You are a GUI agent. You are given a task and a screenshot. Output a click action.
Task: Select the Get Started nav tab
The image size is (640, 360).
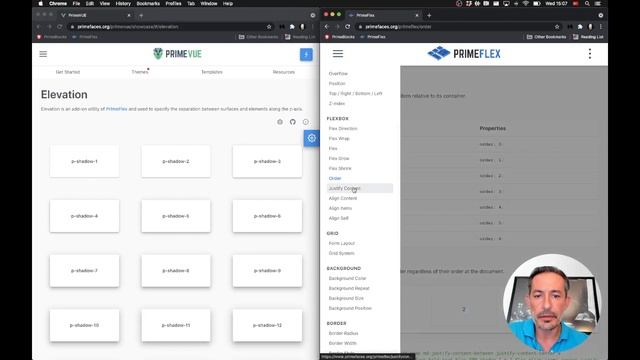(68, 72)
